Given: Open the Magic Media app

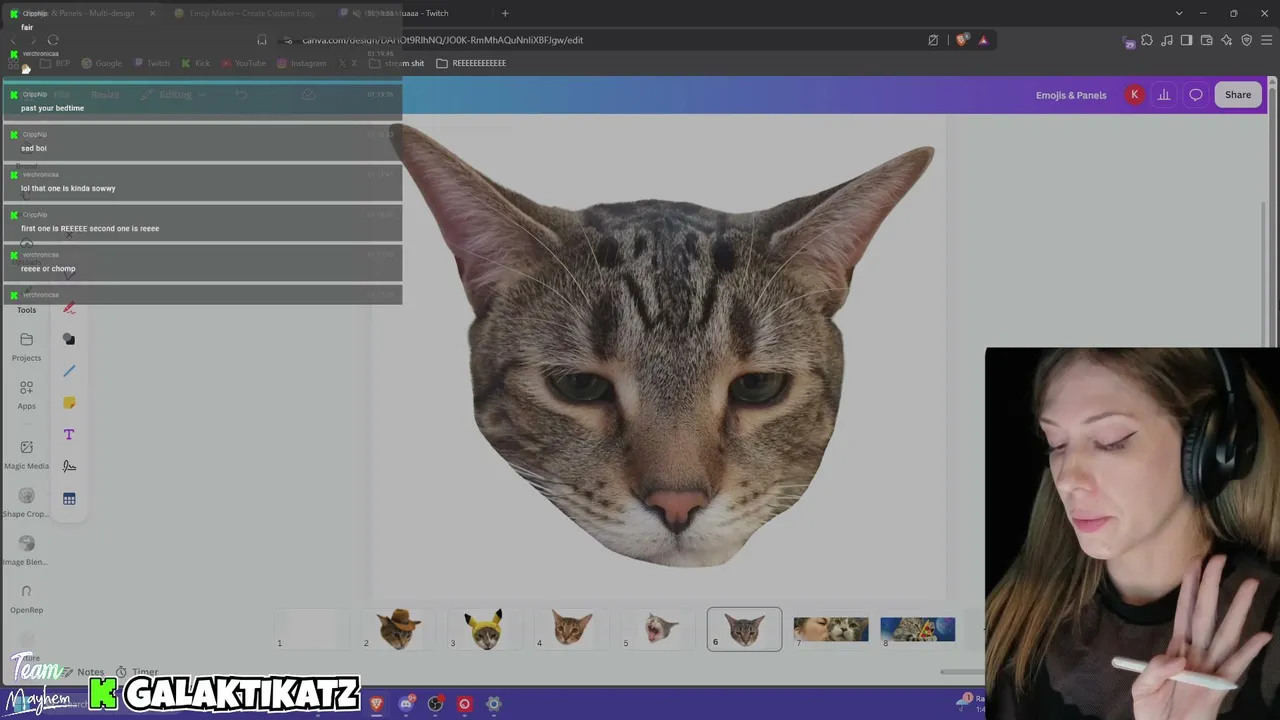Looking at the screenshot, I should pyautogui.click(x=26, y=454).
